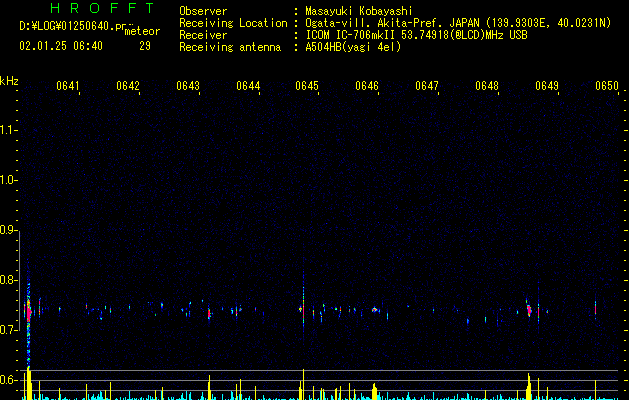
Task: Click the 0648 time marker
Action: pyautogui.click(x=487, y=86)
